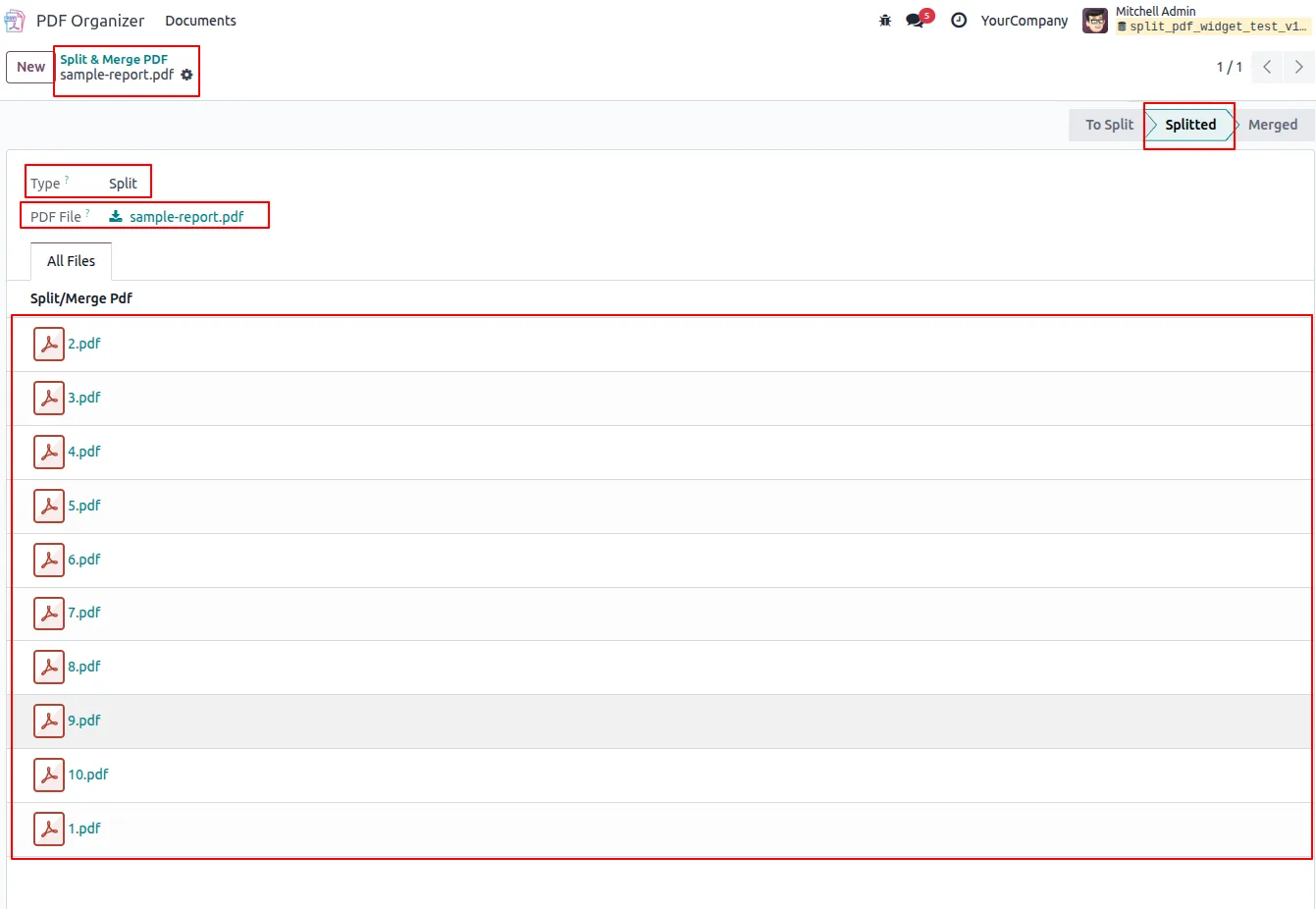Click the New button

pyautogui.click(x=30, y=67)
